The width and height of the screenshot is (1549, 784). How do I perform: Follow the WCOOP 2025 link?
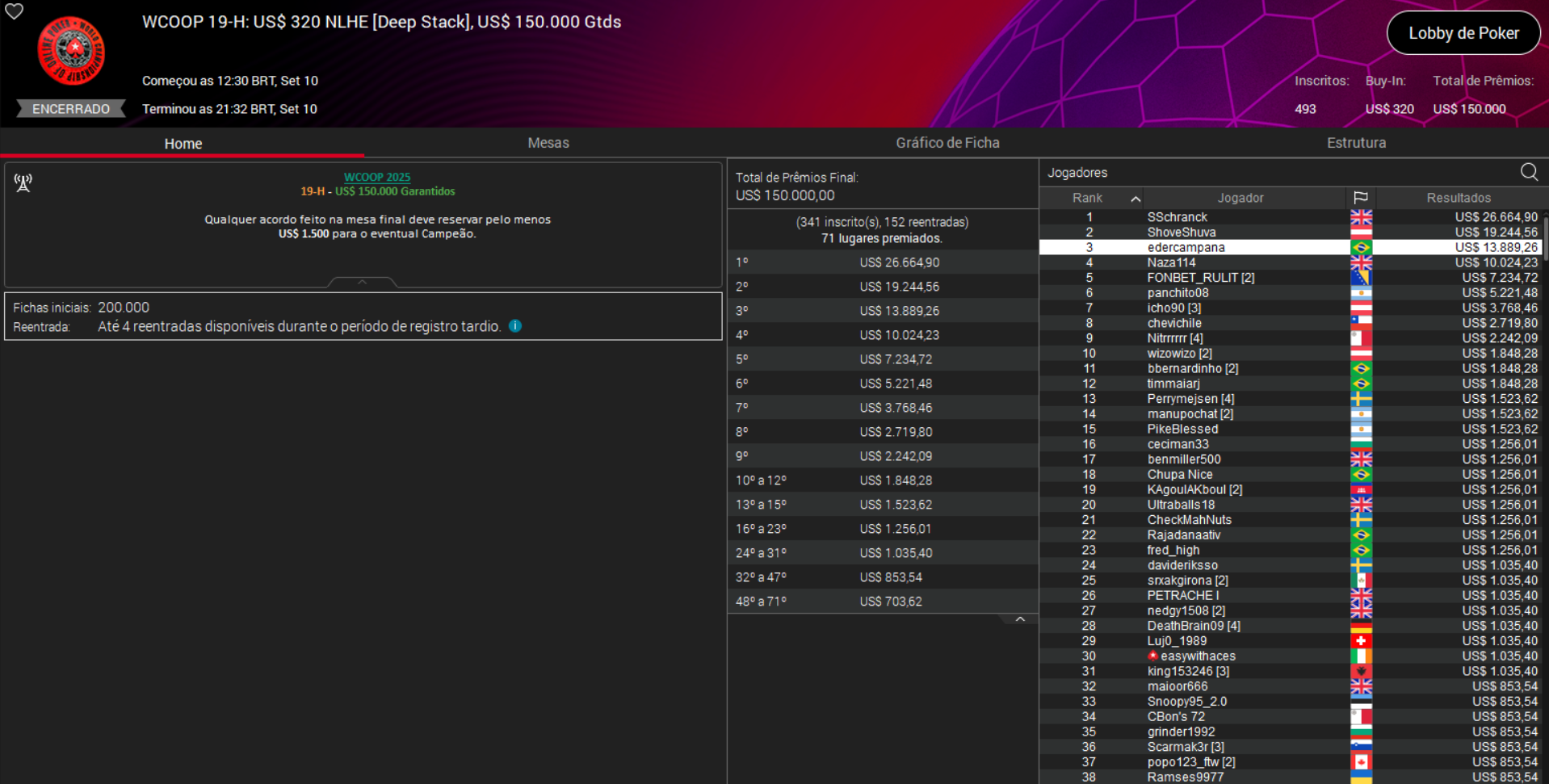pos(377,177)
